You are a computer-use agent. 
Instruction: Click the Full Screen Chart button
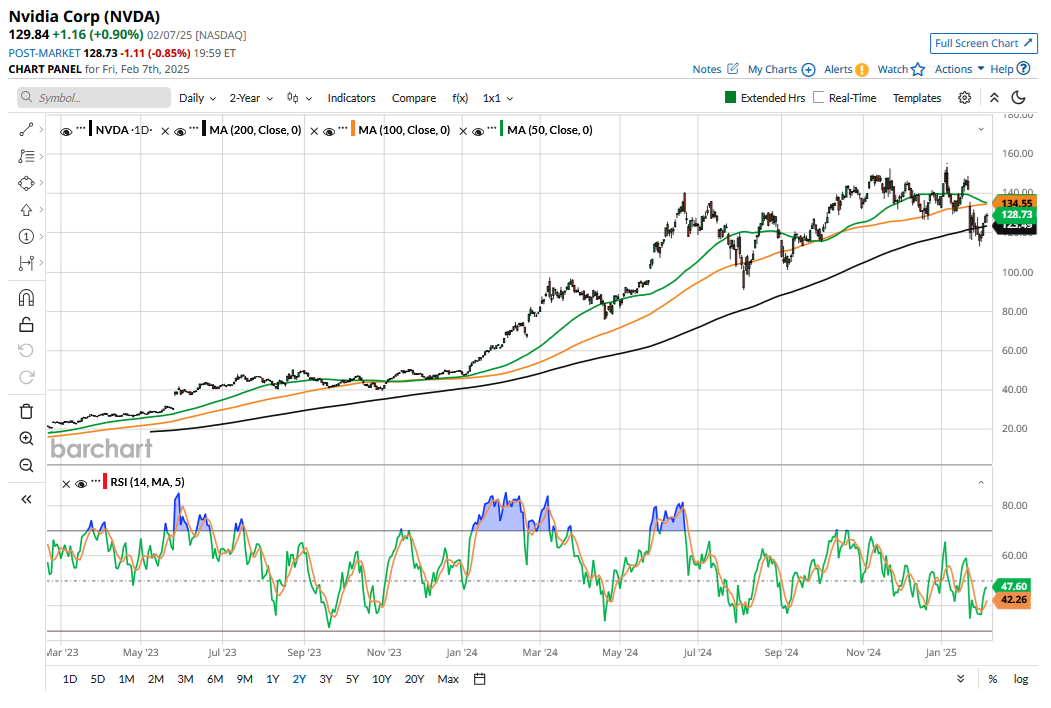(984, 43)
